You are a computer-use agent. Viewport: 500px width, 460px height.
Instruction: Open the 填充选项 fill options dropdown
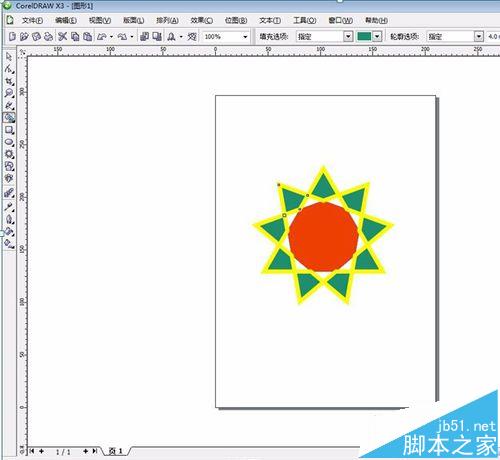[x=348, y=36]
